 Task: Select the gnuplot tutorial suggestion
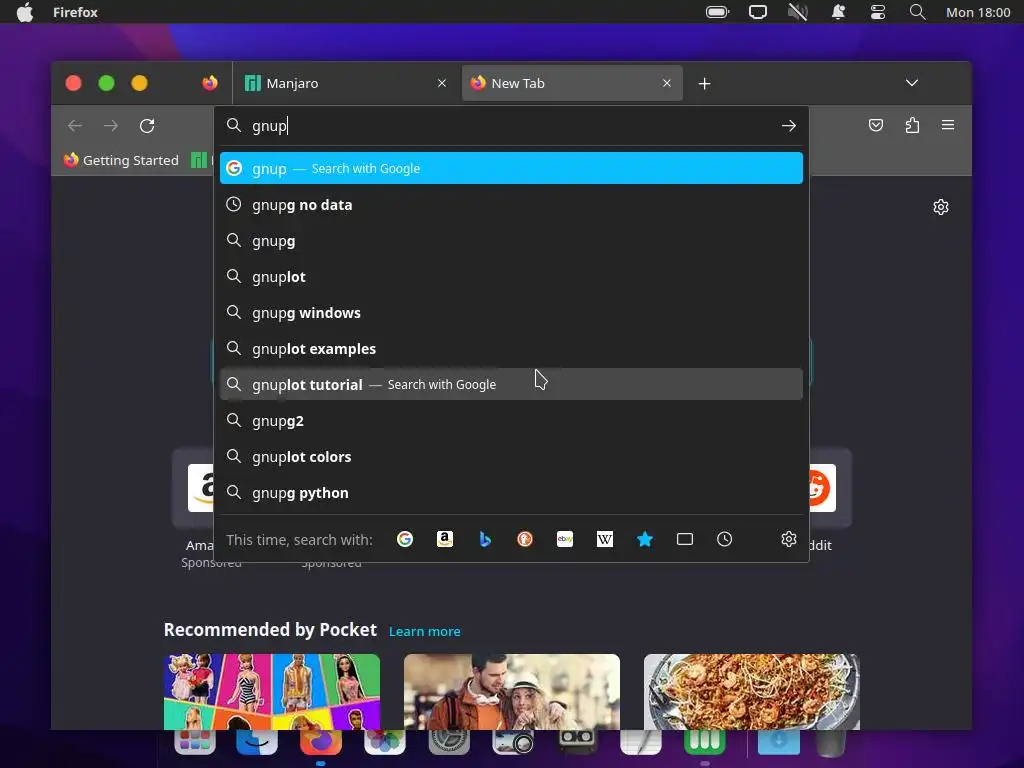(511, 384)
